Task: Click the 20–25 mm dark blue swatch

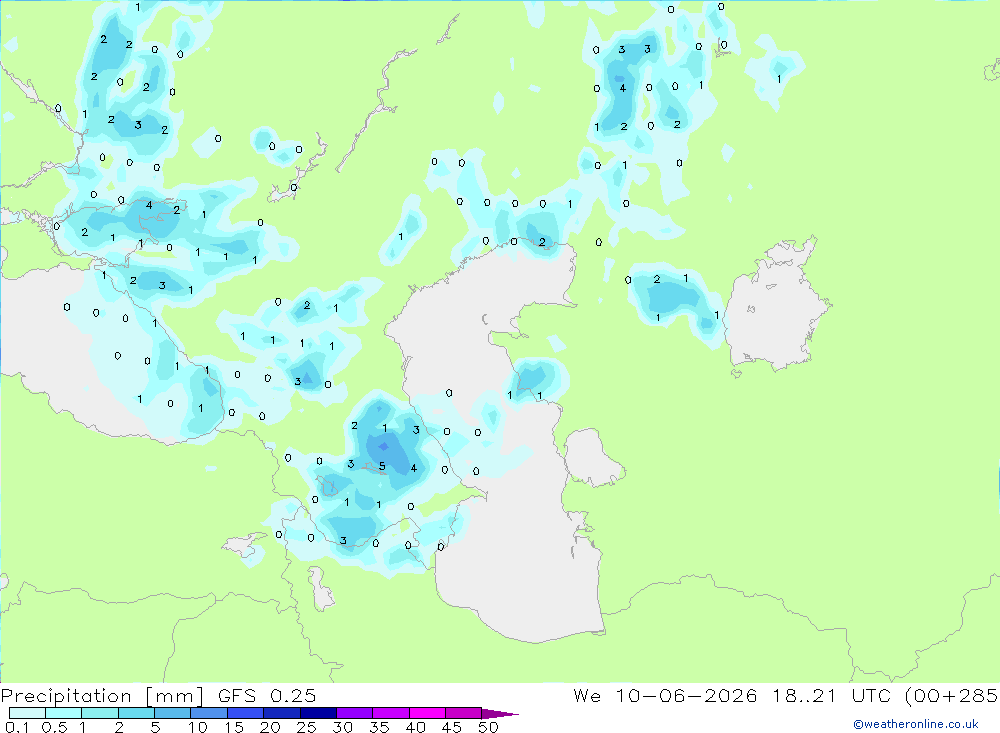Action: tap(281, 713)
